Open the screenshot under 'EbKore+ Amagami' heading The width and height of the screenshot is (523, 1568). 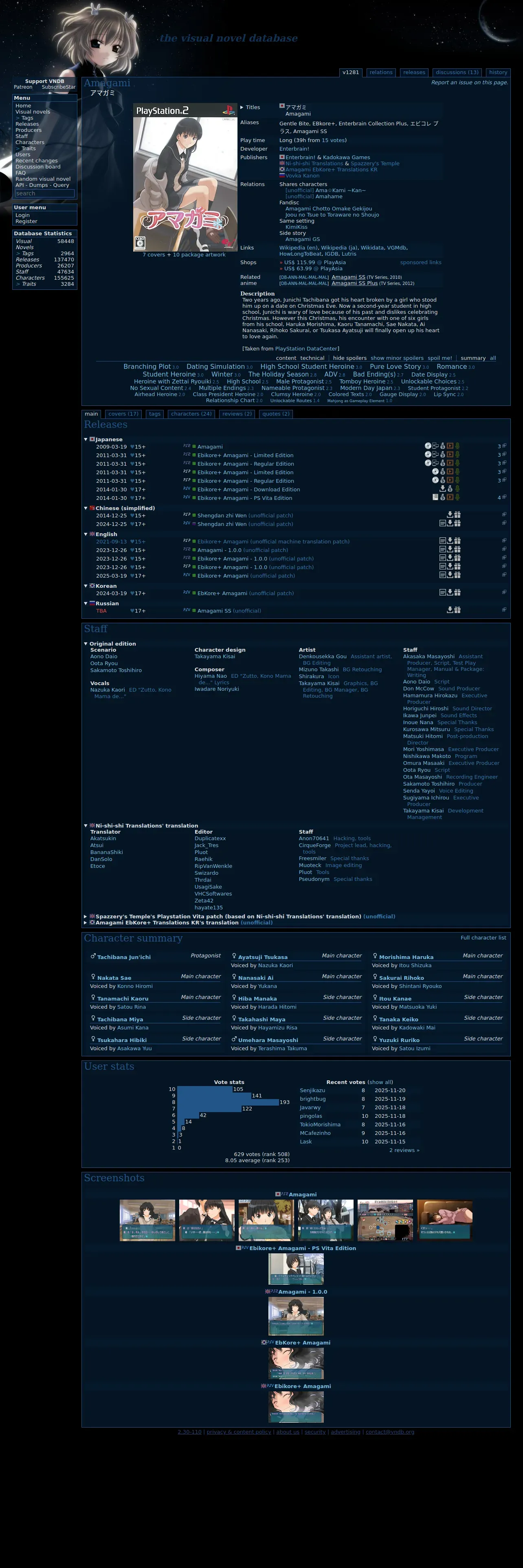296,1364
